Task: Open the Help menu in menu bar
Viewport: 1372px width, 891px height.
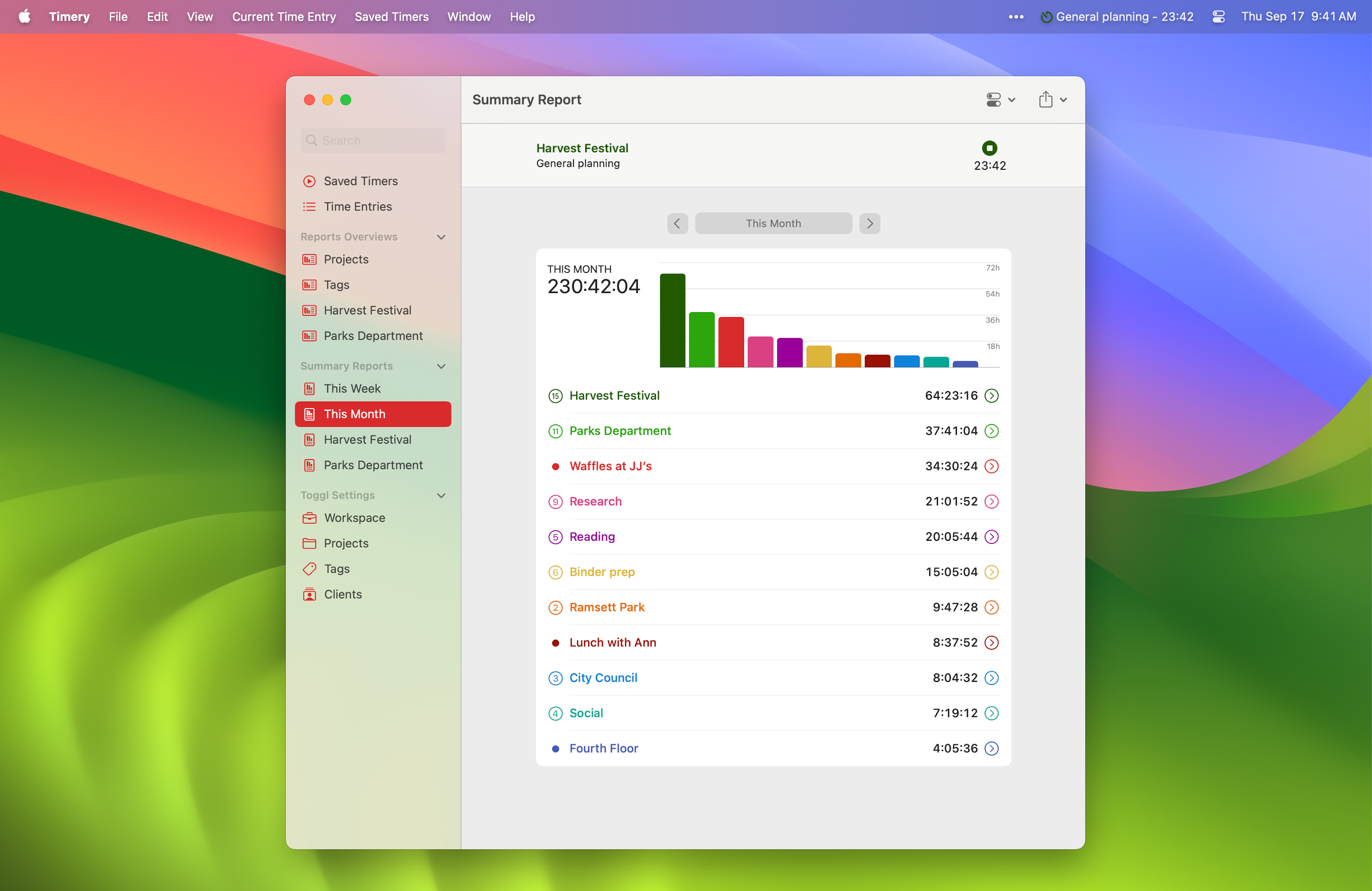Action: point(522,16)
